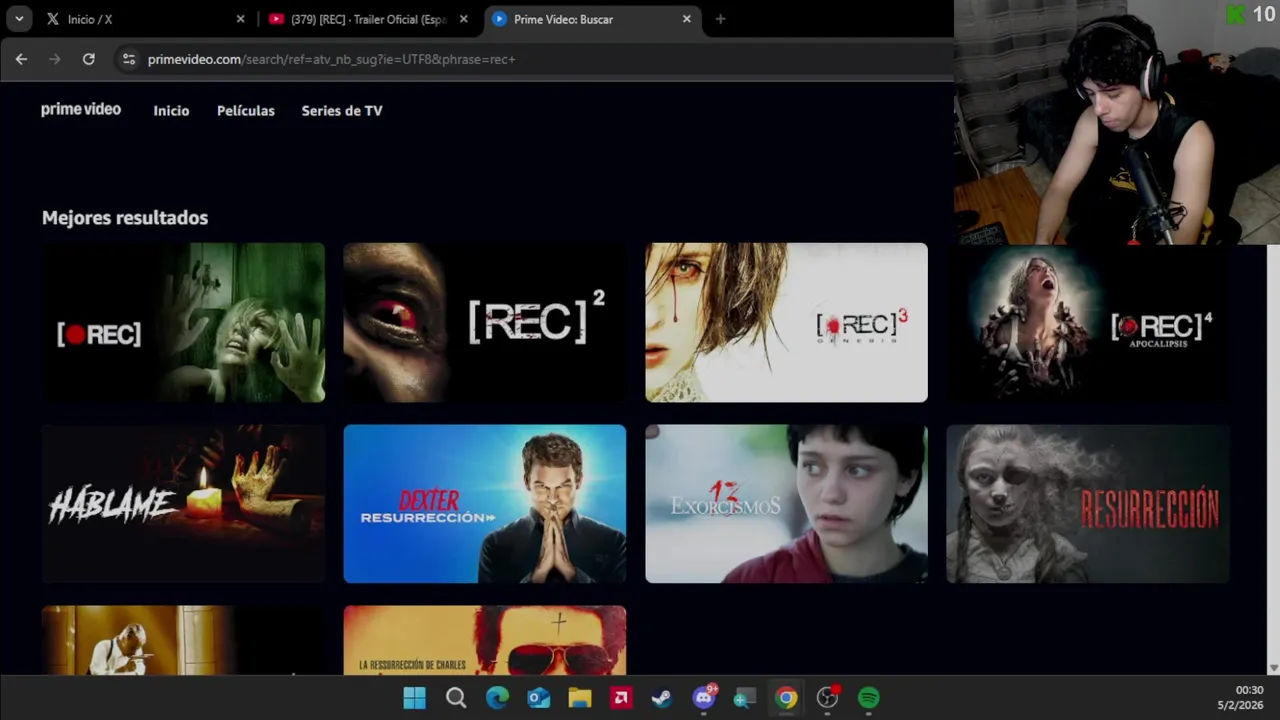Open the [REC] 2 movie thumbnail
Viewport: 1280px width, 720px height.
[x=485, y=322]
